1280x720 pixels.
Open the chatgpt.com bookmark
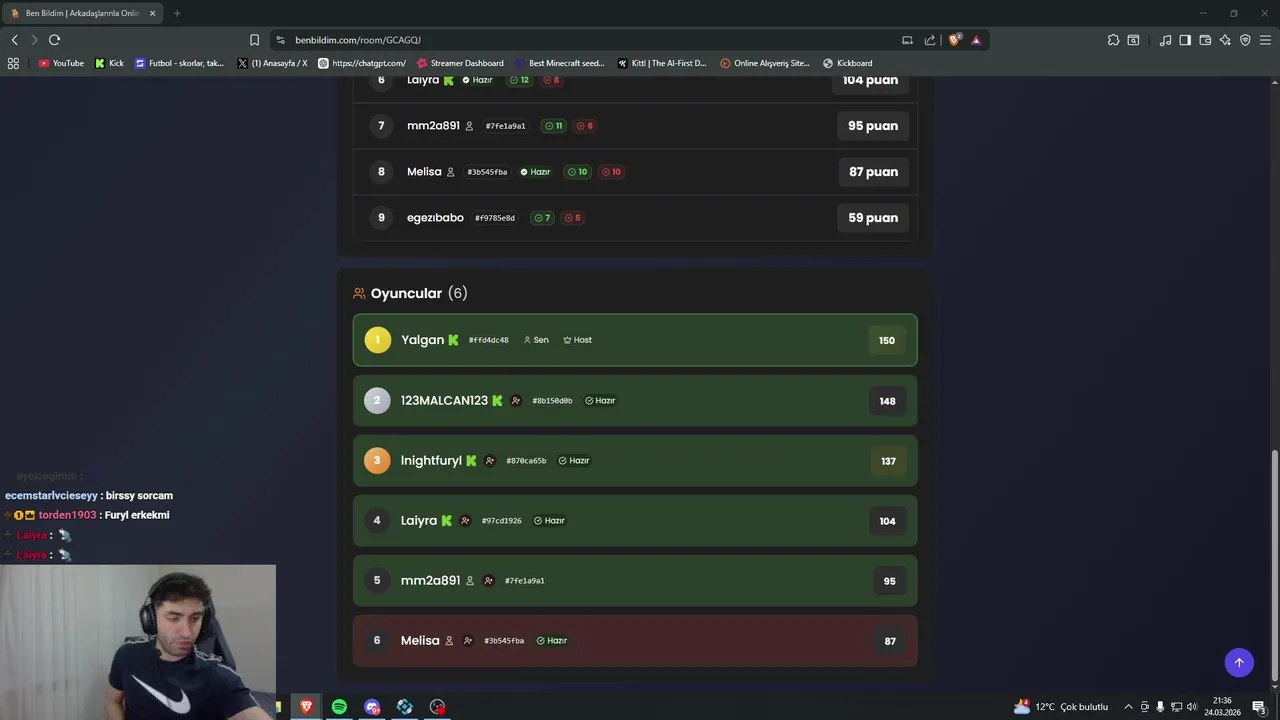(361, 63)
